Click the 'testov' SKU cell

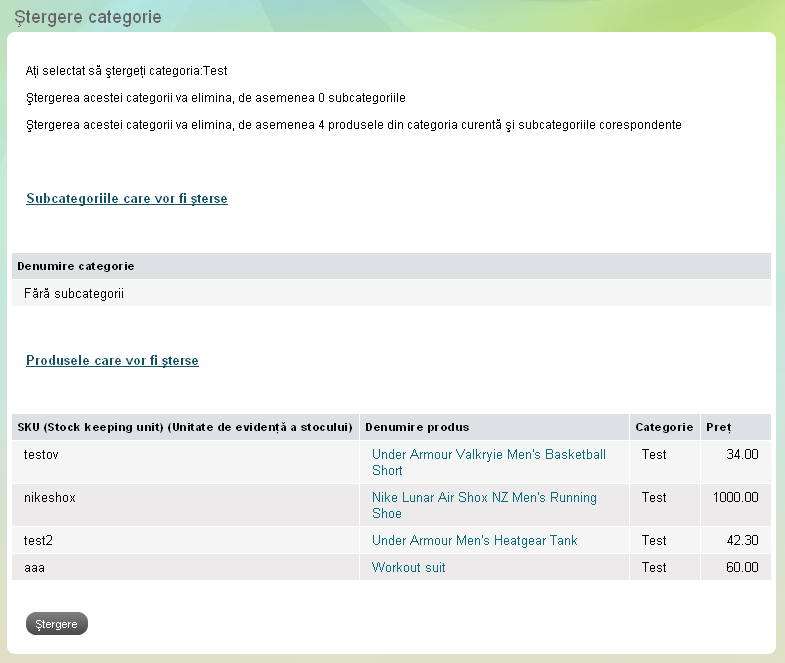tap(44, 455)
